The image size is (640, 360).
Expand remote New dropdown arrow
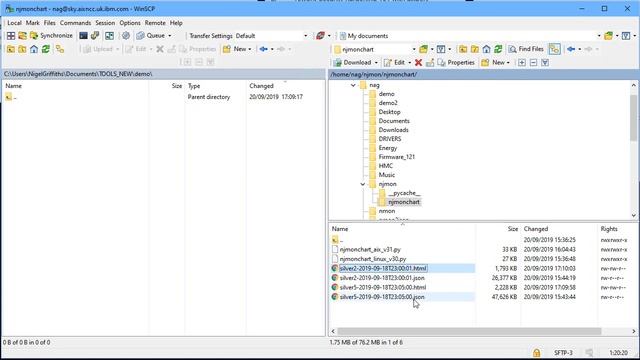click(x=508, y=63)
